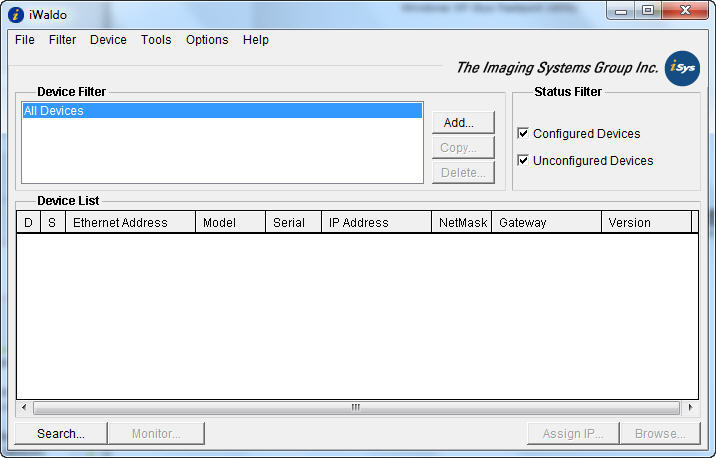Open the File menu
This screenshot has width=716, height=458.
[25, 40]
